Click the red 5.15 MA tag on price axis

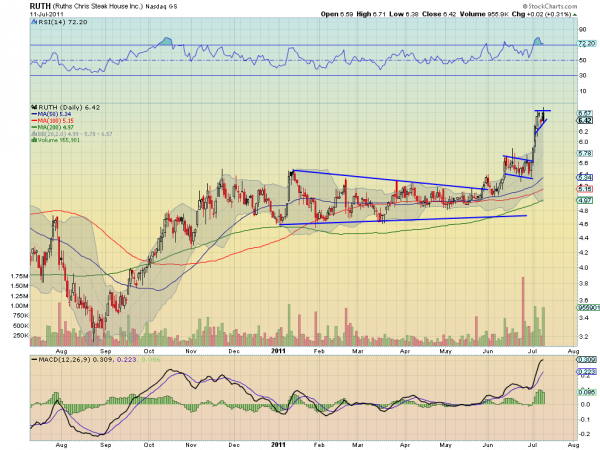tap(585, 189)
